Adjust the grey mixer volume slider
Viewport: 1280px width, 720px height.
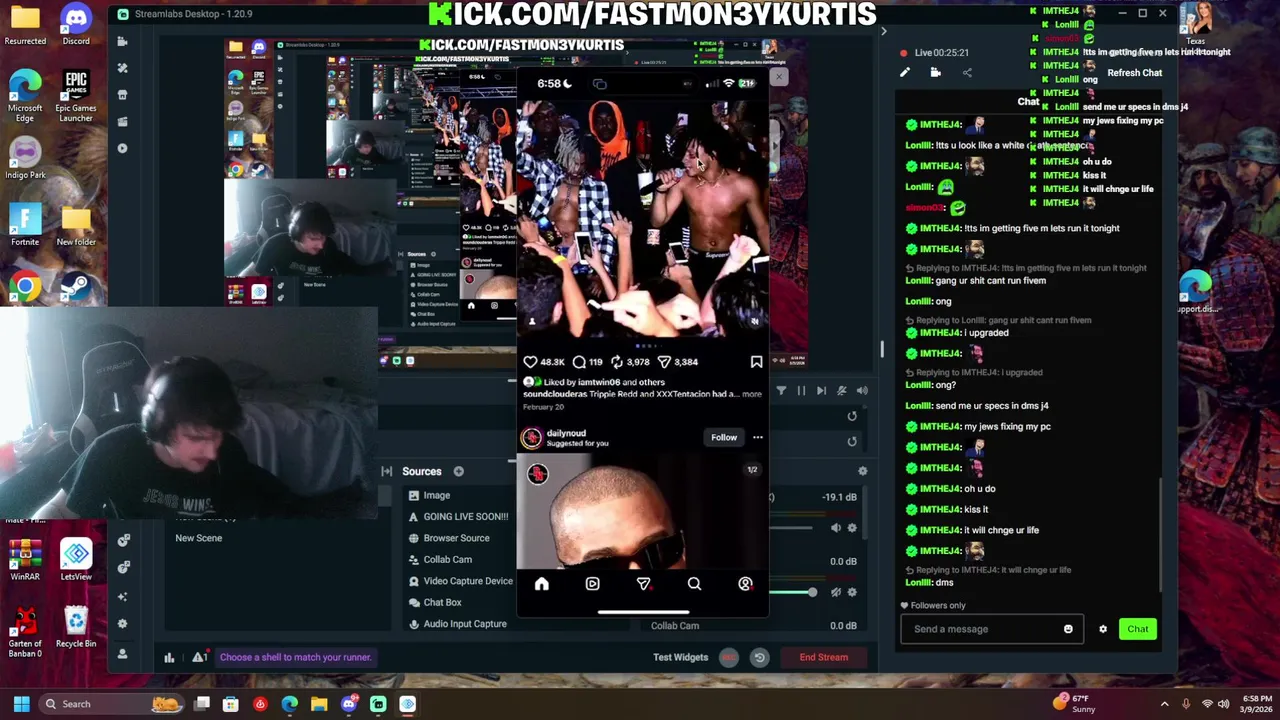coord(790,528)
